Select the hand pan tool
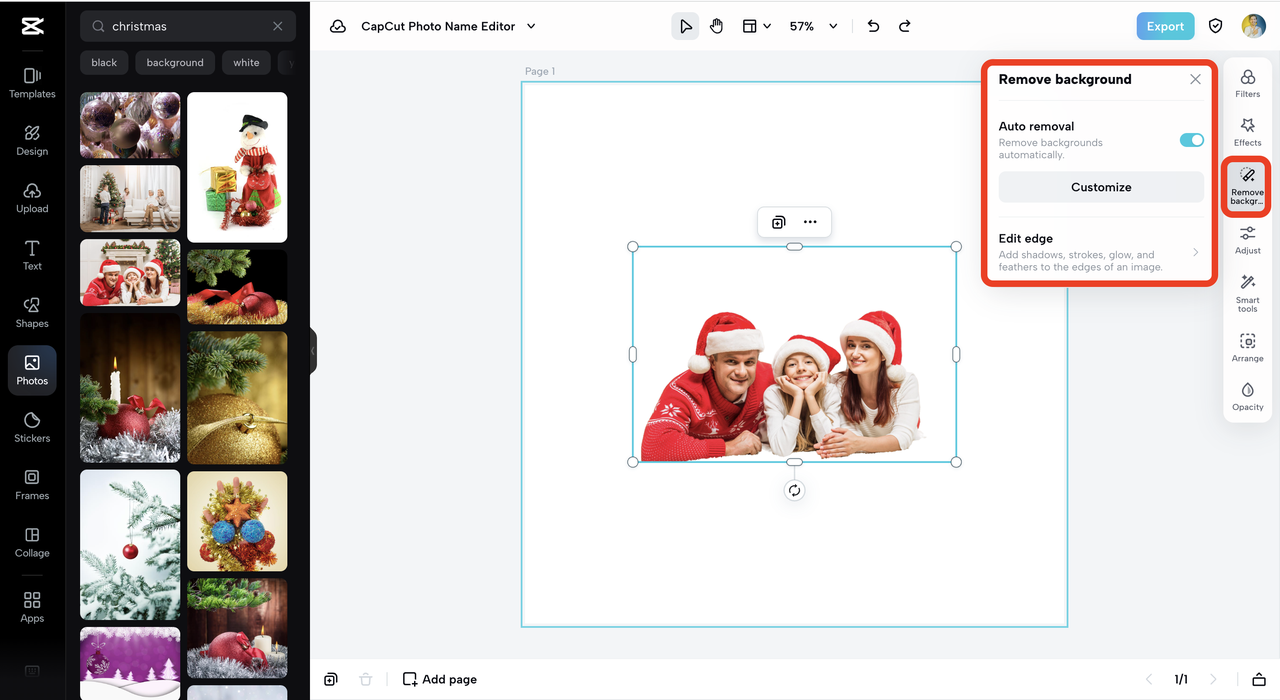 pyautogui.click(x=717, y=26)
